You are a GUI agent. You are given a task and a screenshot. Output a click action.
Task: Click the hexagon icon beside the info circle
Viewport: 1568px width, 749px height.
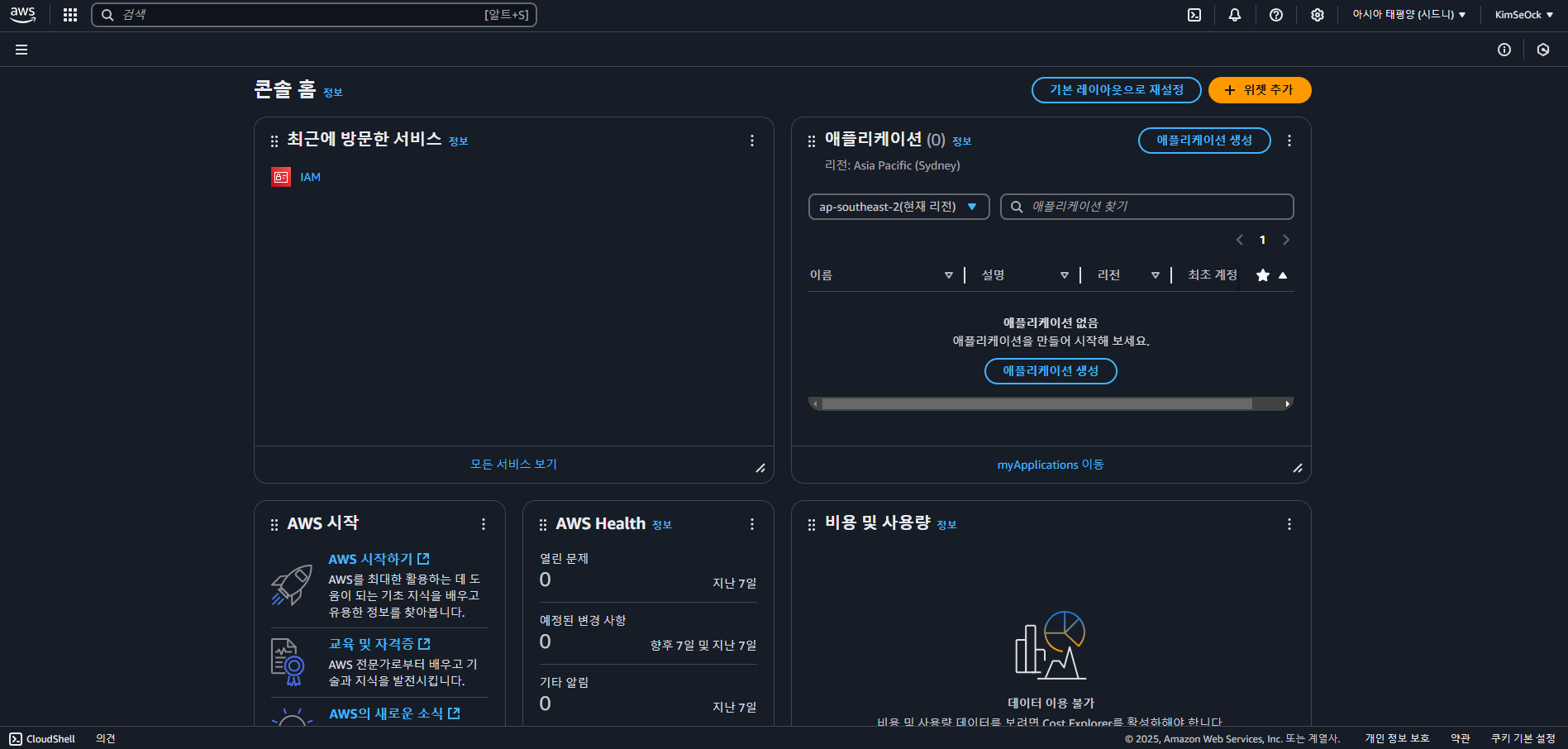[x=1543, y=50]
